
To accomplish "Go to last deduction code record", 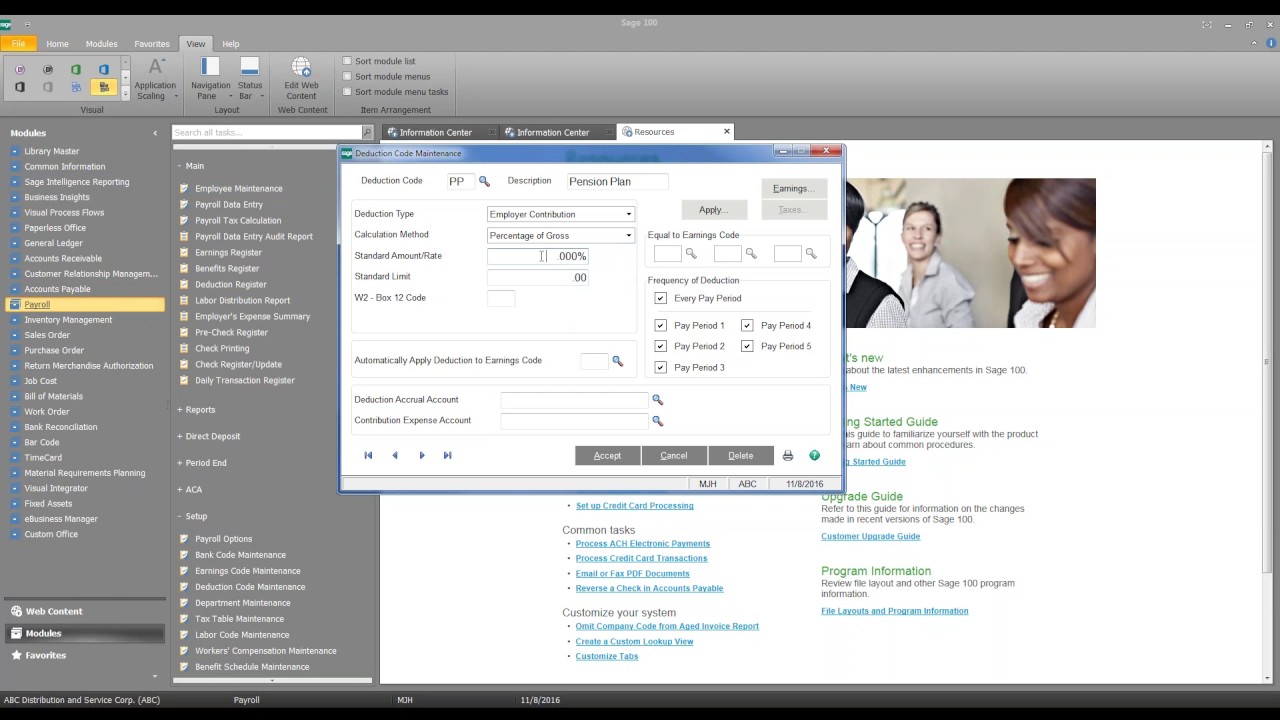I will (x=447, y=455).
